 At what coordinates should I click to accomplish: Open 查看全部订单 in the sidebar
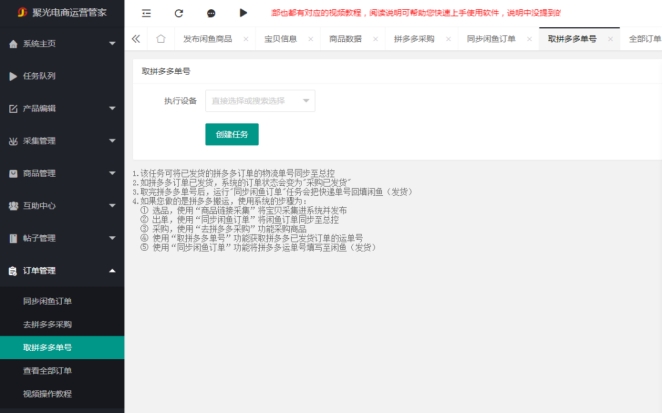pos(62,371)
